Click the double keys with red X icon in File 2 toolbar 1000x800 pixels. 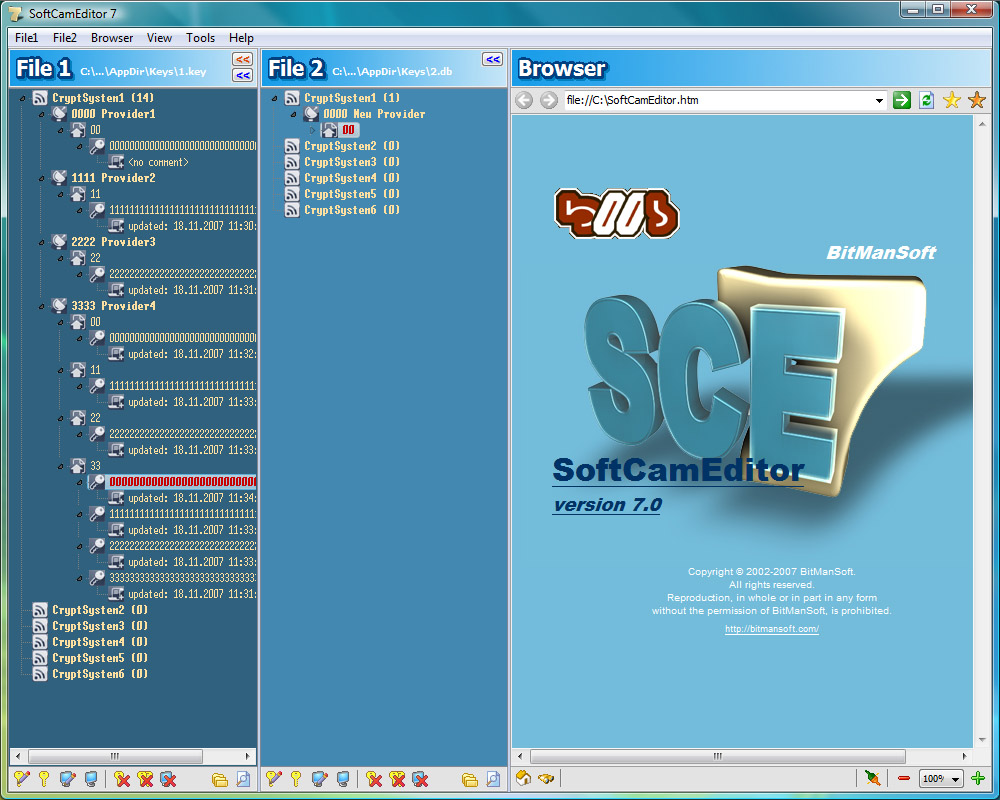[397, 779]
